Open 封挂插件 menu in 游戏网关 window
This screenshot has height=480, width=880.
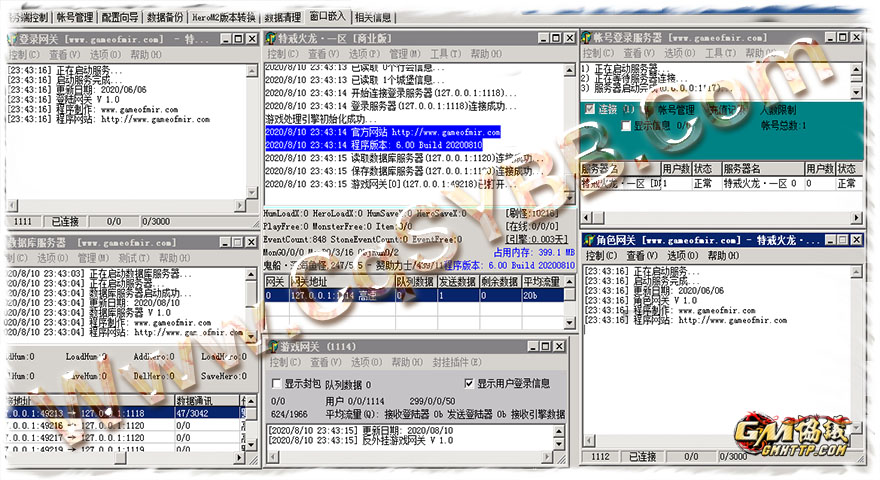457,363
